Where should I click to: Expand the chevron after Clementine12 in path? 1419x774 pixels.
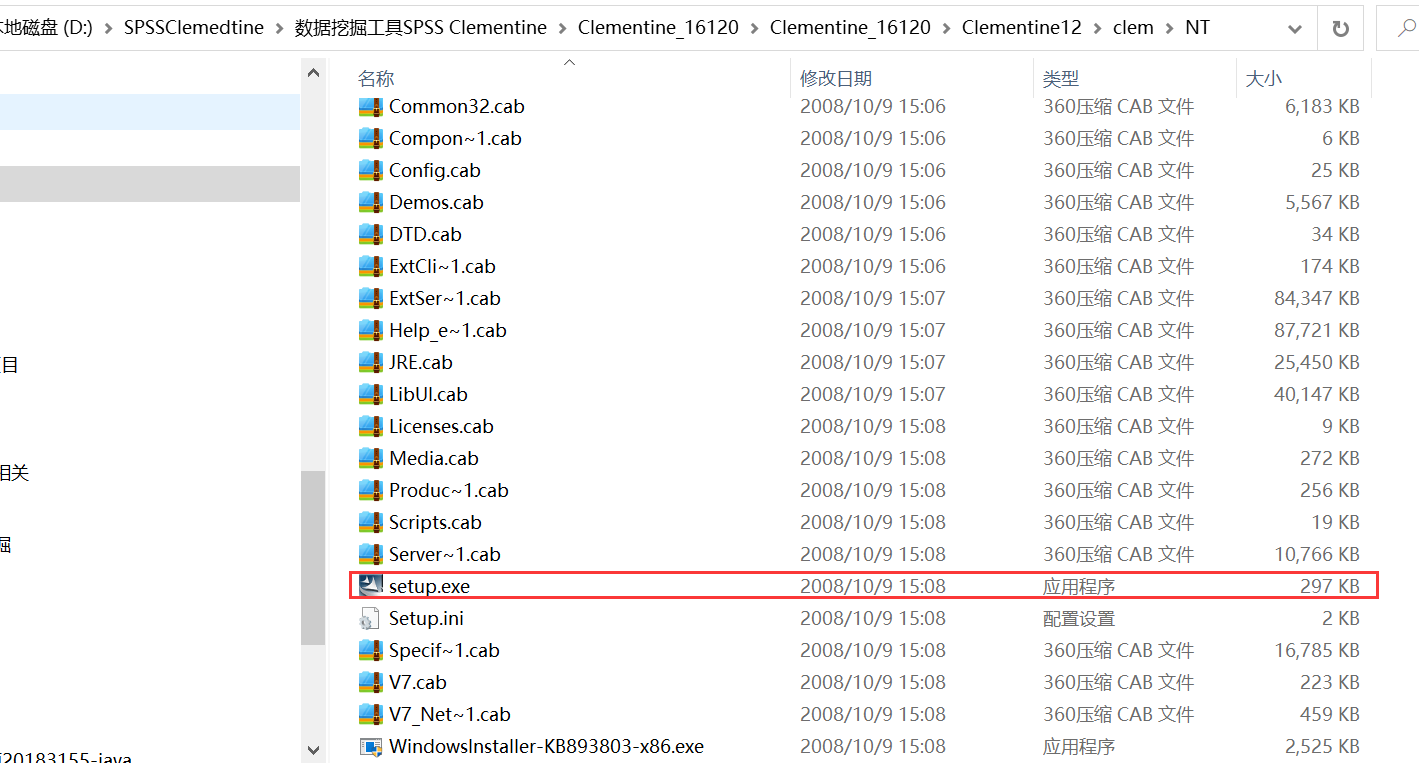[x=1097, y=28]
